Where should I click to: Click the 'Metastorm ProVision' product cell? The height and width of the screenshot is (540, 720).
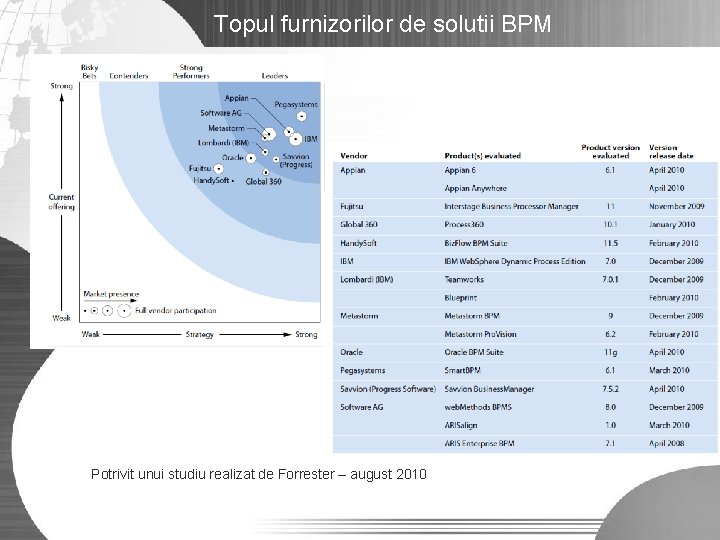(480, 334)
